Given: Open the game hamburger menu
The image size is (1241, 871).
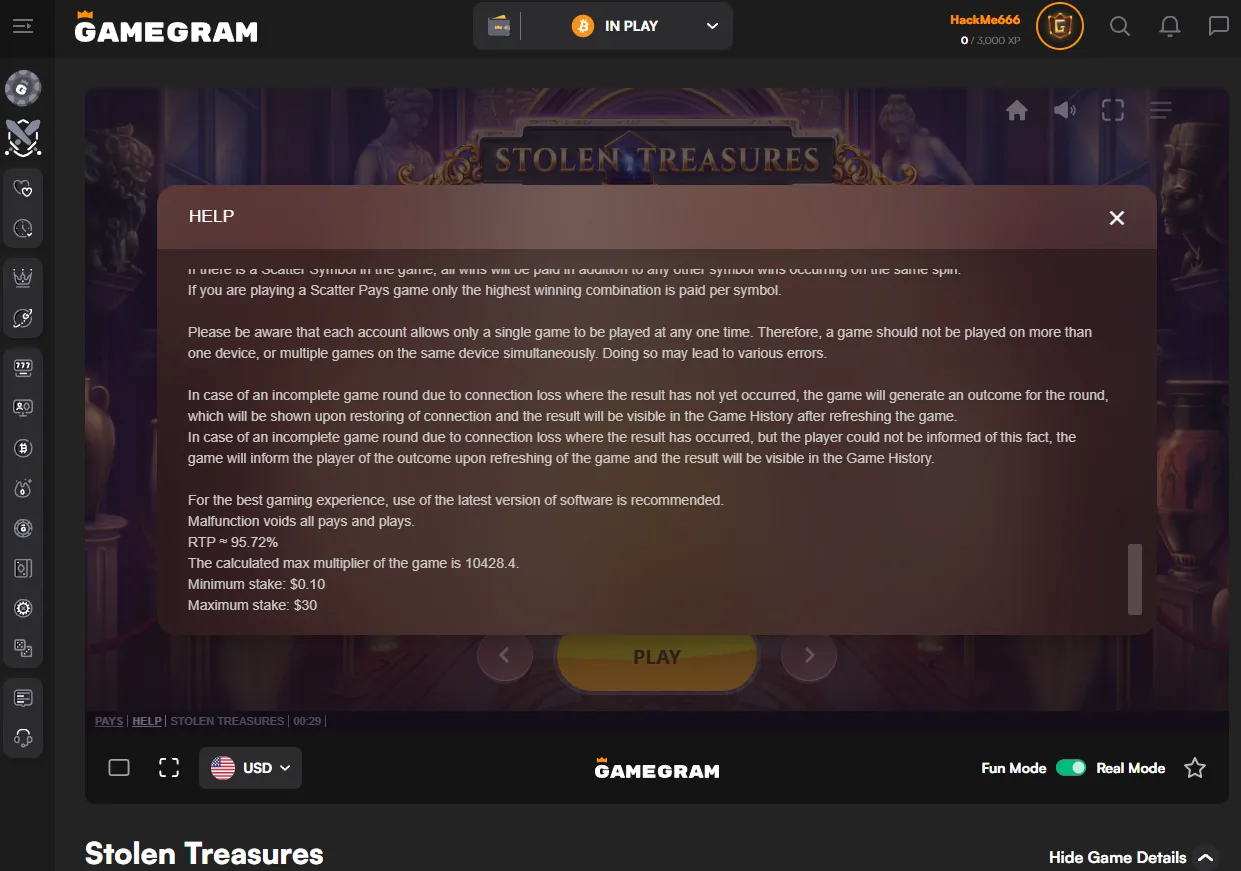Looking at the screenshot, I should (1160, 110).
